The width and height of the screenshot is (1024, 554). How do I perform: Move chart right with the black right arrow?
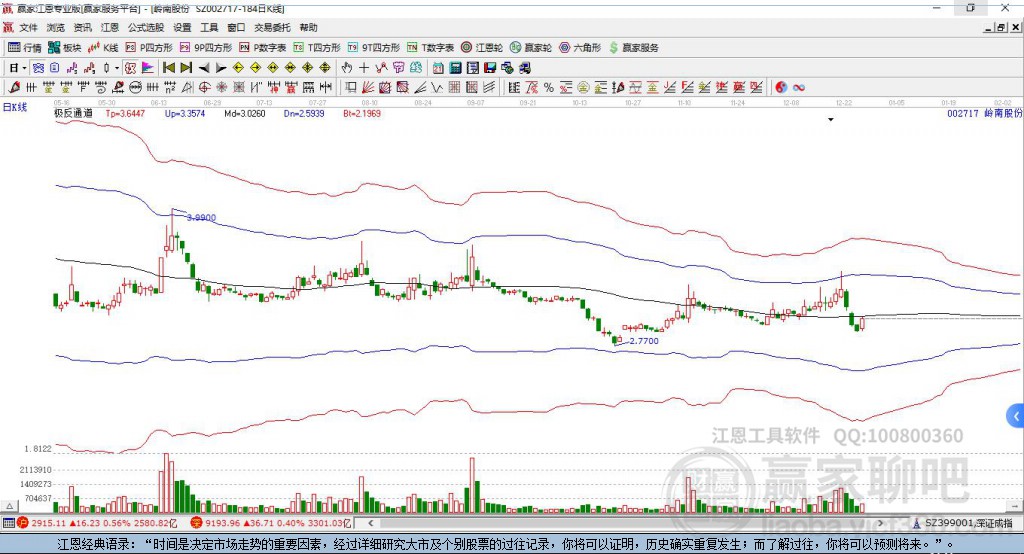pos(221,68)
